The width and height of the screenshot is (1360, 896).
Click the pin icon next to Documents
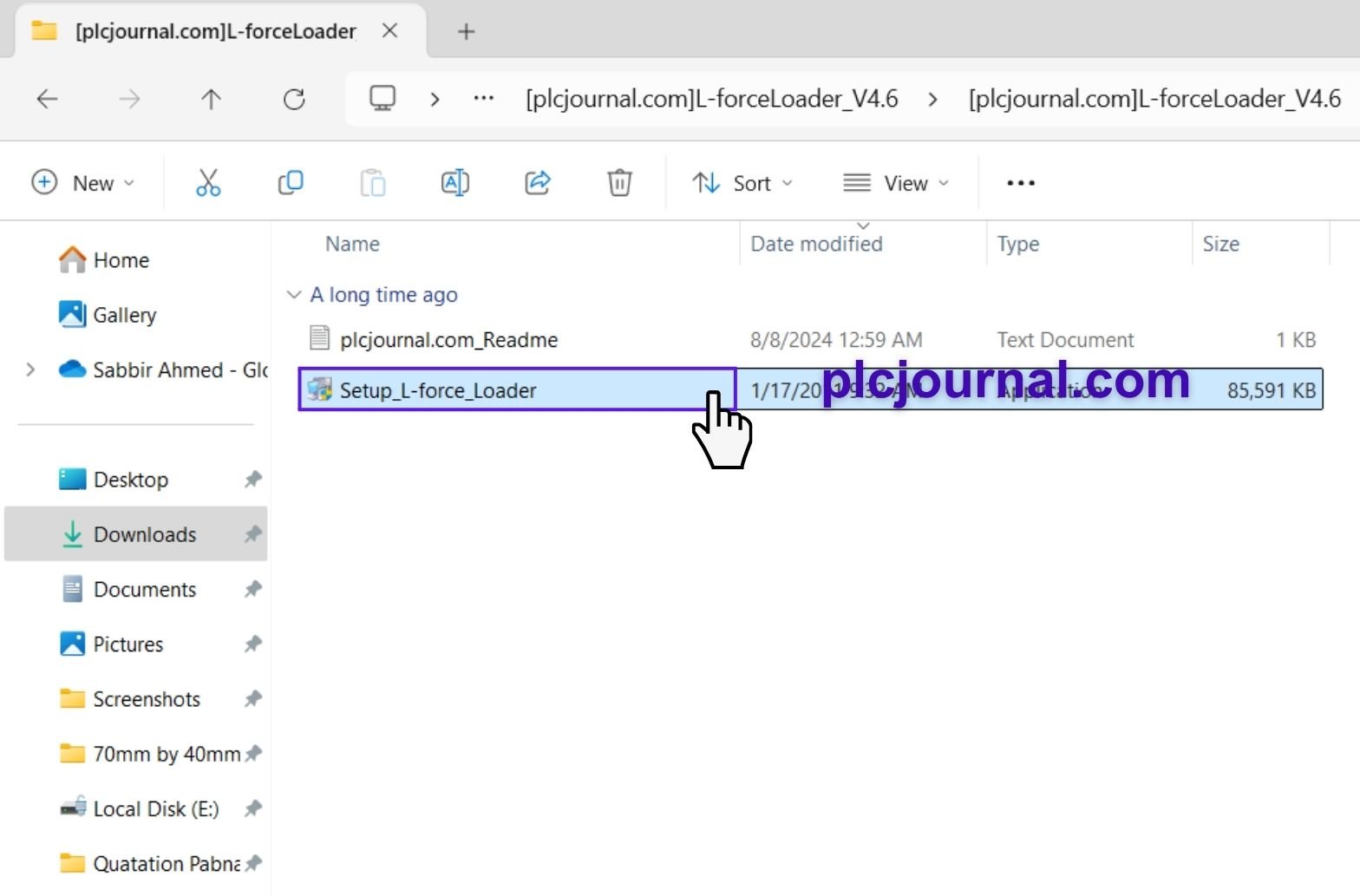click(x=252, y=589)
